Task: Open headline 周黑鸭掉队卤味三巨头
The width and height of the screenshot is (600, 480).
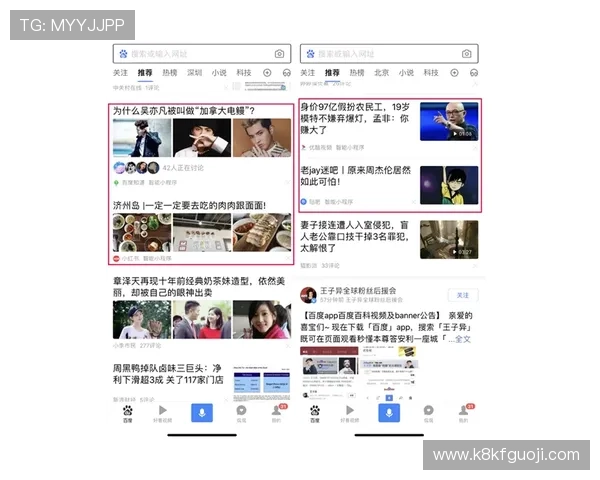Action: point(168,374)
